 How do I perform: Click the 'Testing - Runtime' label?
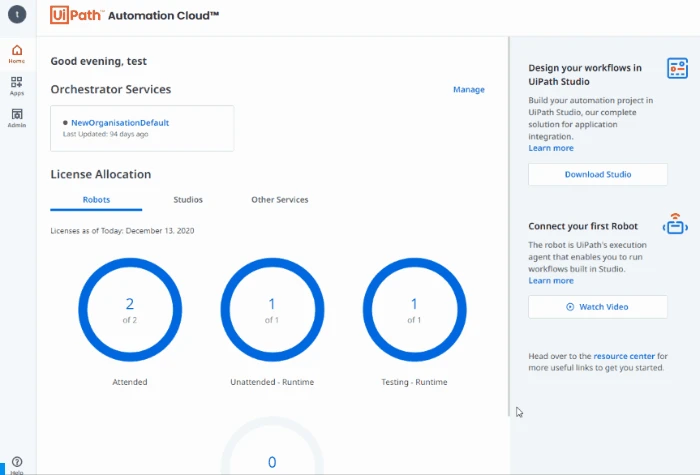pos(414,382)
